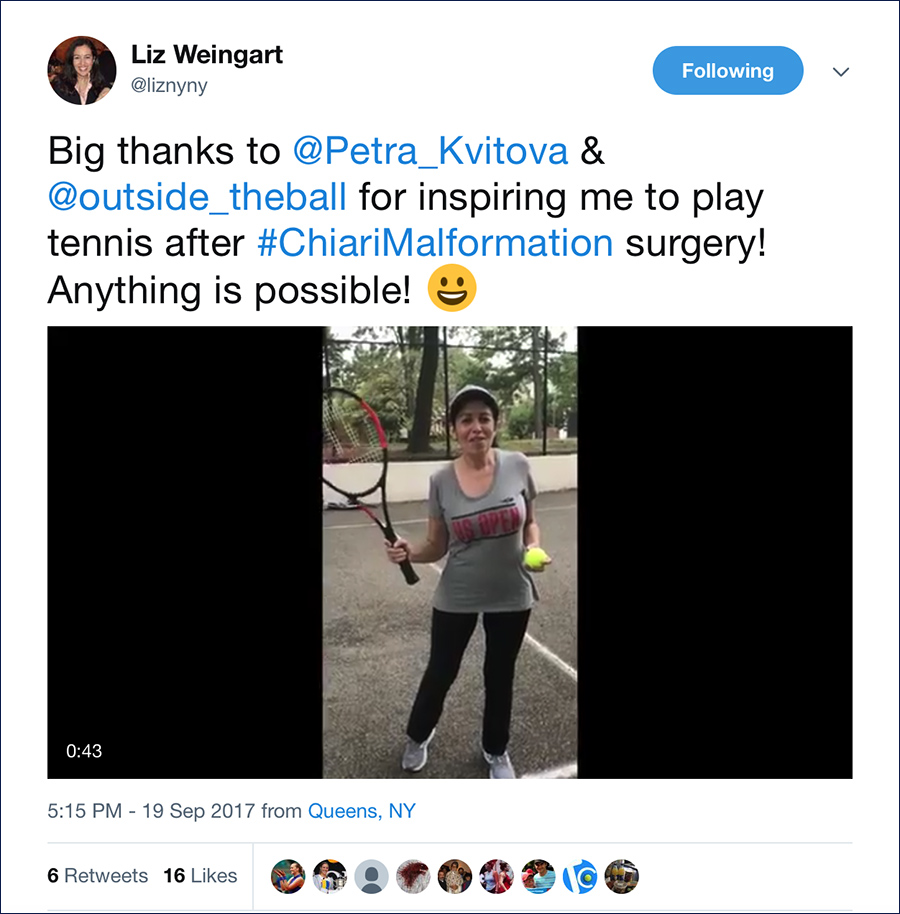Open the @Petra_Kvitova mention
The height and width of the screenshot is (914, 900).
(430, 151)
